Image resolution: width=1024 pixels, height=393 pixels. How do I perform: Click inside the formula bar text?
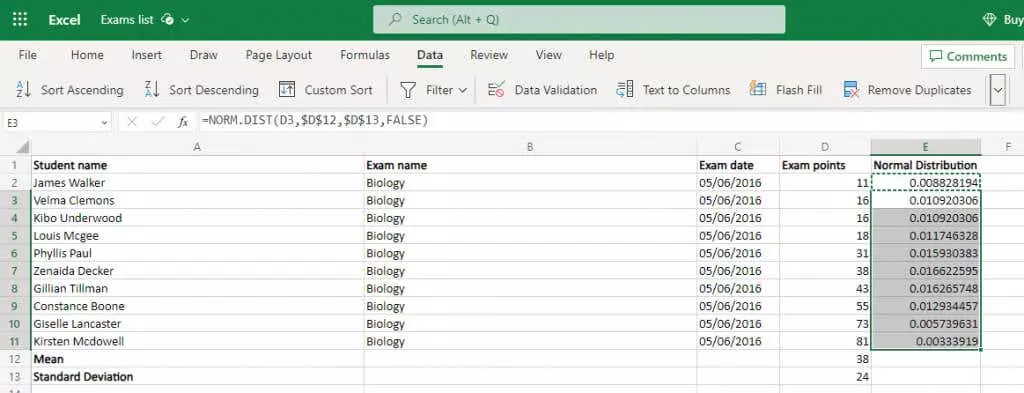coord(315,121)
